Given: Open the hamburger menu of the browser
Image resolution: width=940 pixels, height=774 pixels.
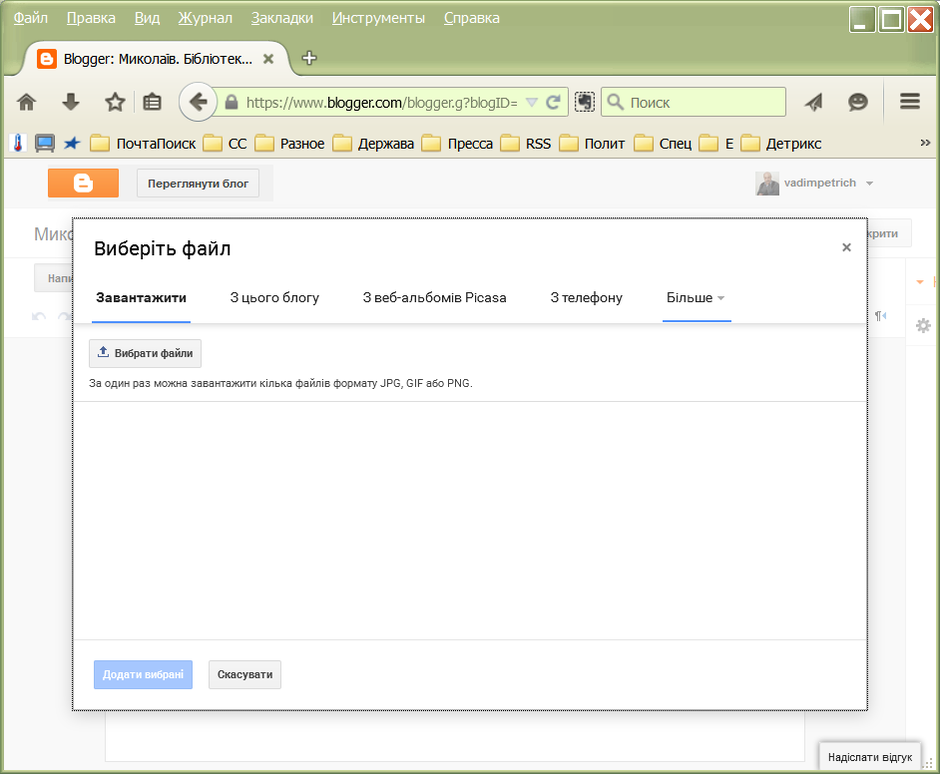Looking at the screenshot, I should [909, 101].
